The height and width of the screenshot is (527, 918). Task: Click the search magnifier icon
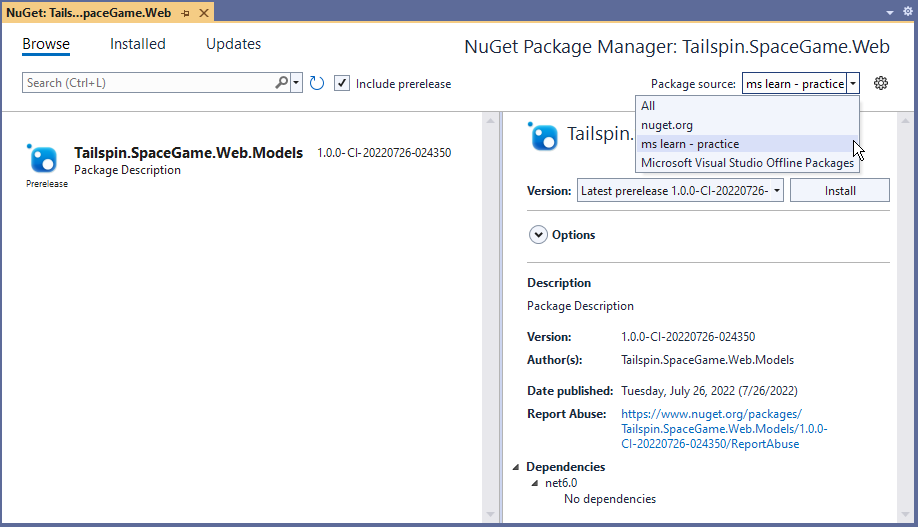point(282,83)
